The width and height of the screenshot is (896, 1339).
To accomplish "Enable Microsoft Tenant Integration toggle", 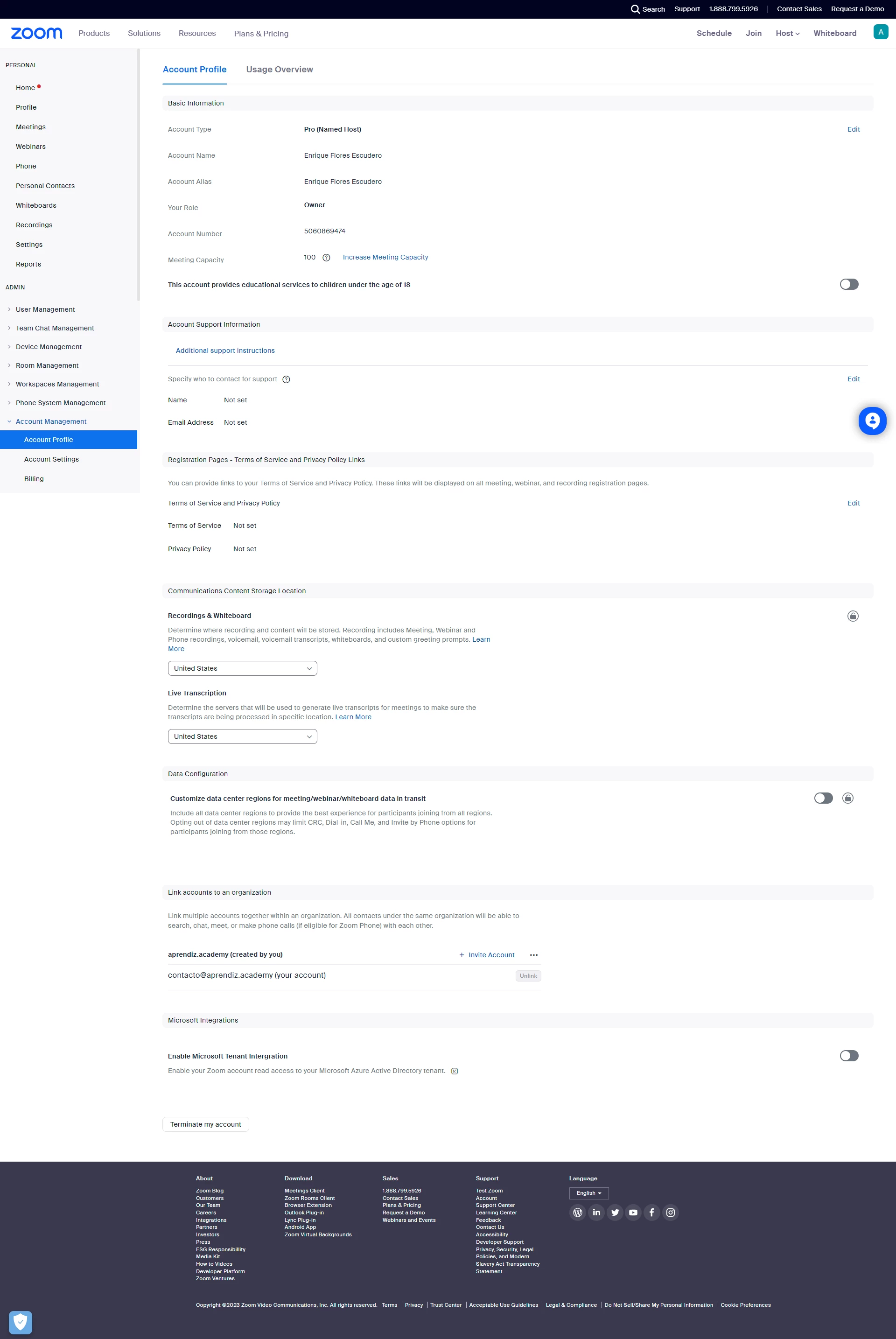I will [x=848, y=1056].
